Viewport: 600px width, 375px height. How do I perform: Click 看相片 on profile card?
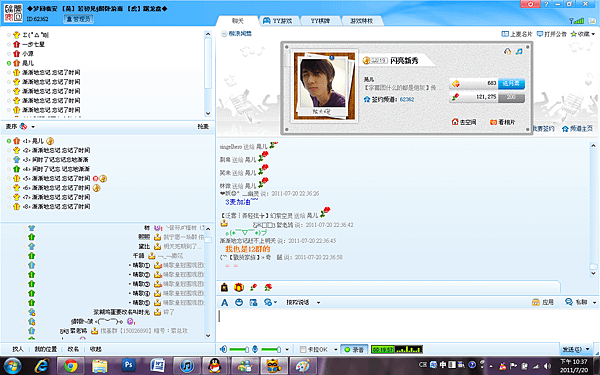[502, 122]
